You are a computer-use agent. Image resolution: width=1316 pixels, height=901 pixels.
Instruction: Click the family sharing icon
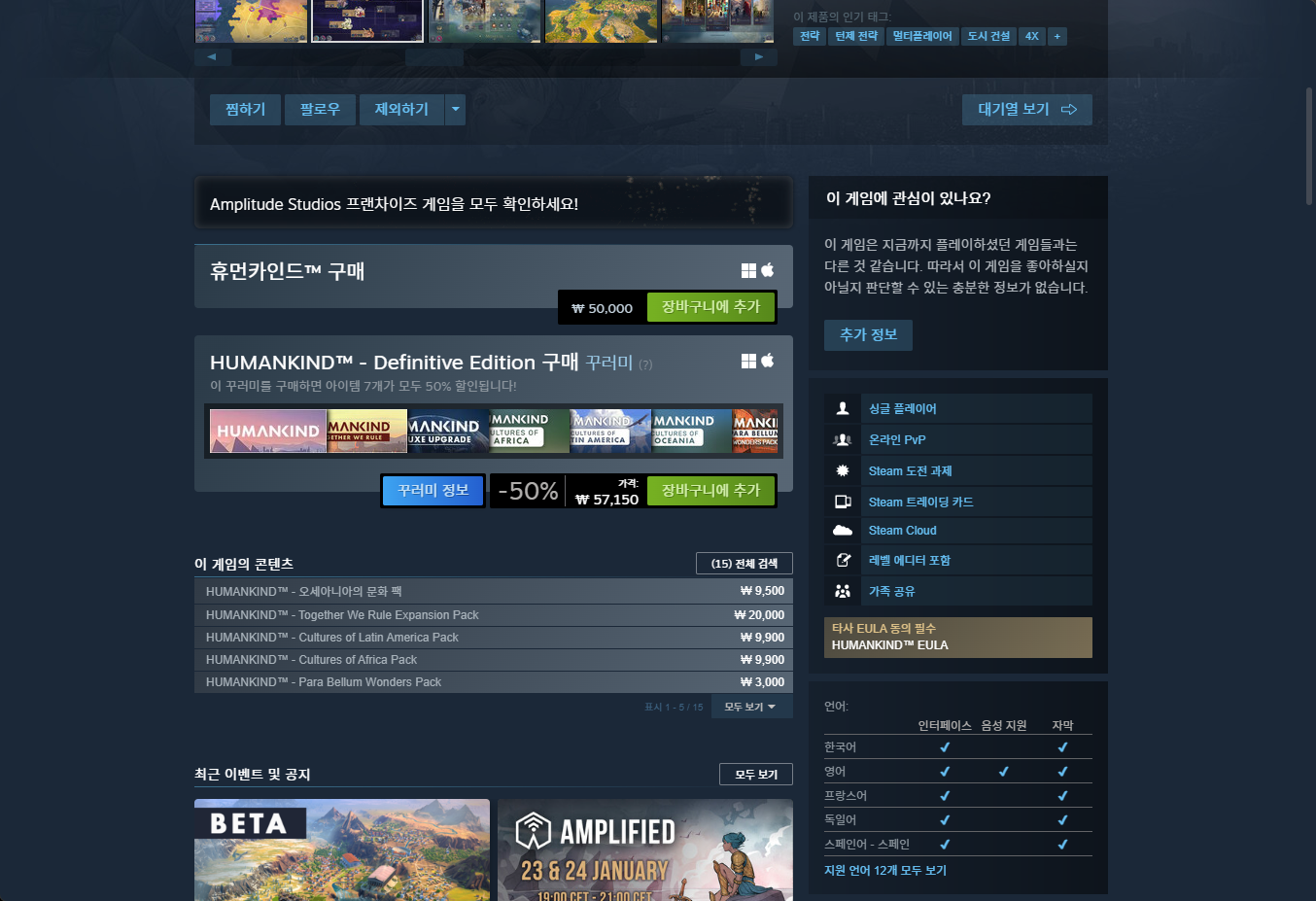tap(843, 591)
